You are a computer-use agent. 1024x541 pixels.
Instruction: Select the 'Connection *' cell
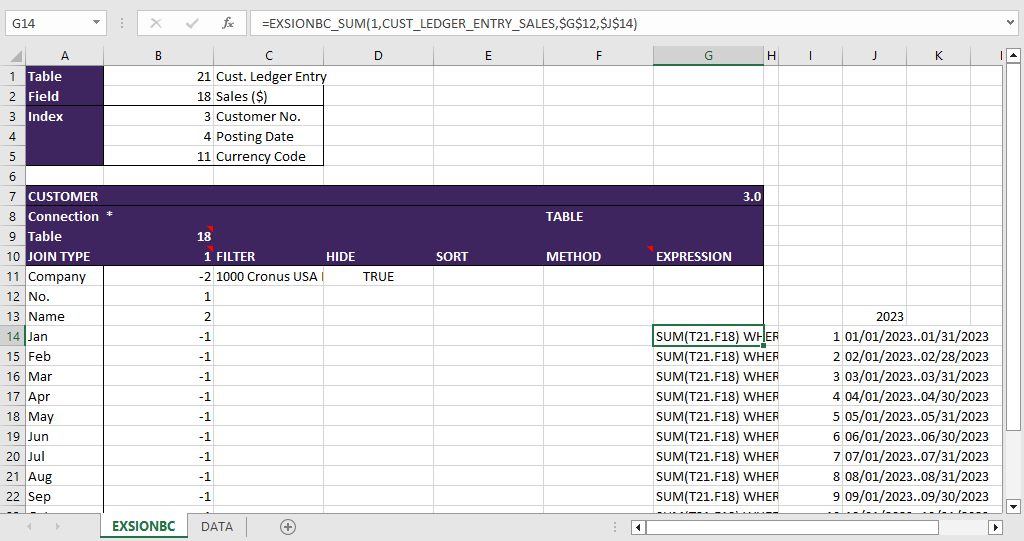click(65, 216)
